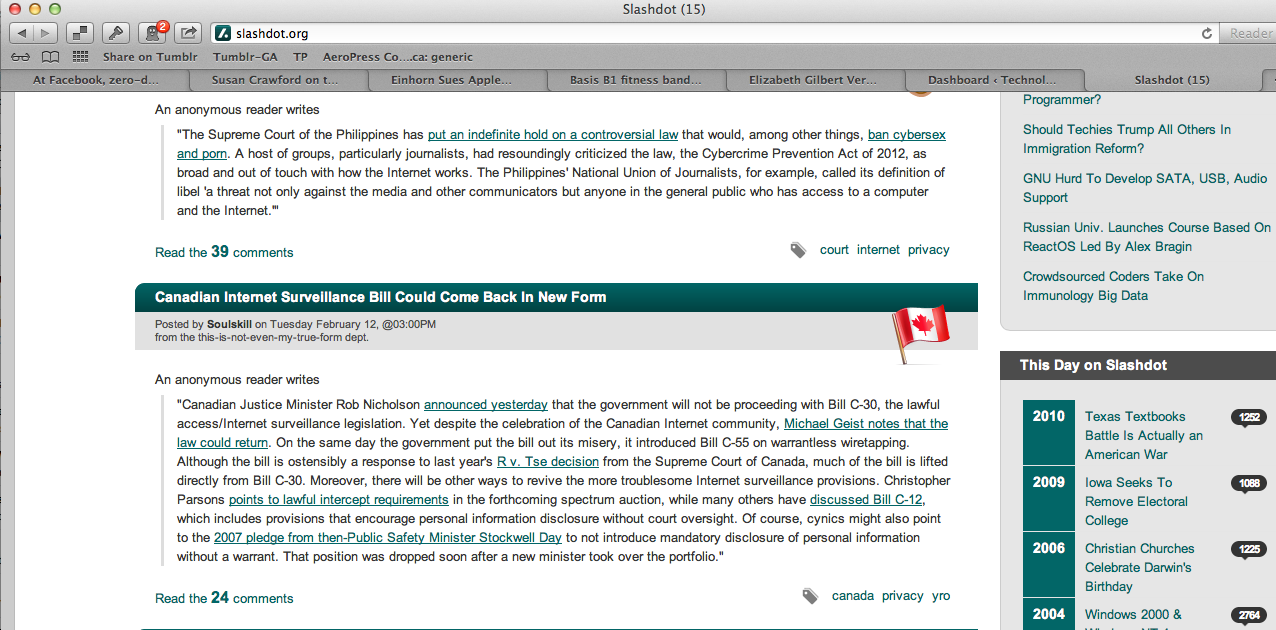The height and width of the screenshot is (630, 1276).
Task: Open the Canadian Internet Surveillance Bill headline
Action: click(380, 297)
